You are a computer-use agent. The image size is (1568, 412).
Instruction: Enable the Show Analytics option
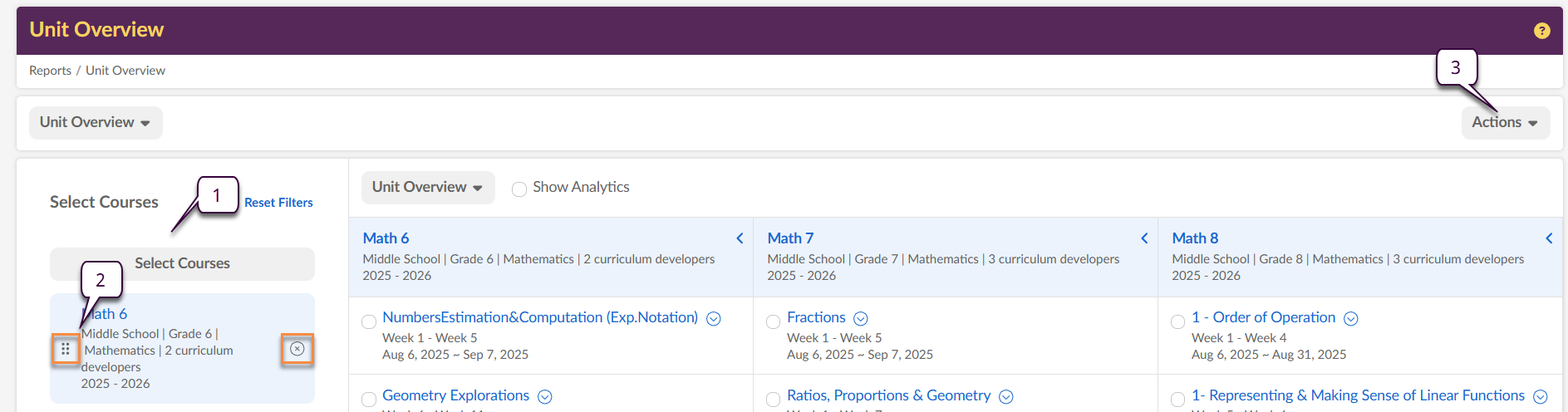click(519, 189)
